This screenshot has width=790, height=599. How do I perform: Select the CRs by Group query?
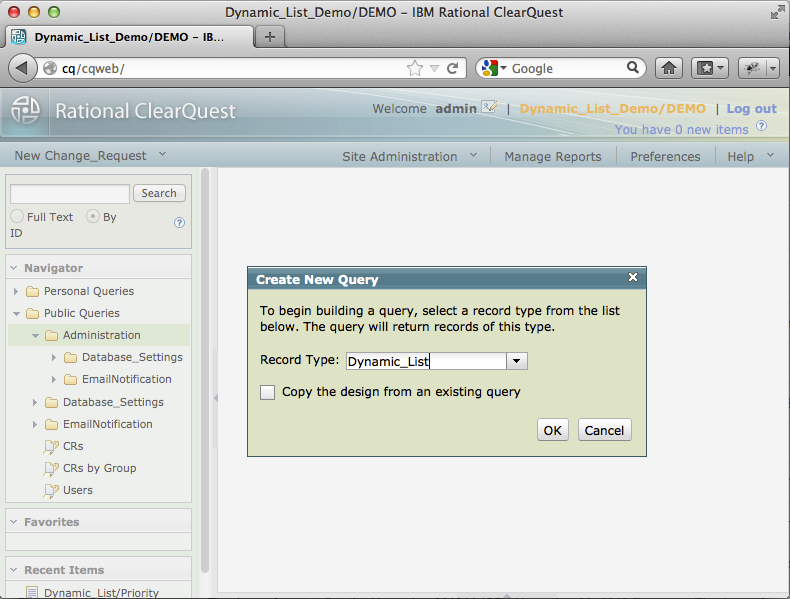pos(99,468)
